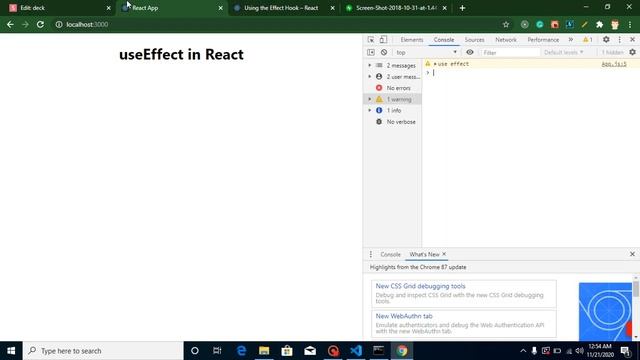Activate the DevTools inspect element picker
Image resolution: width=640 pixels, height=360 pixels.
(371, 40)
